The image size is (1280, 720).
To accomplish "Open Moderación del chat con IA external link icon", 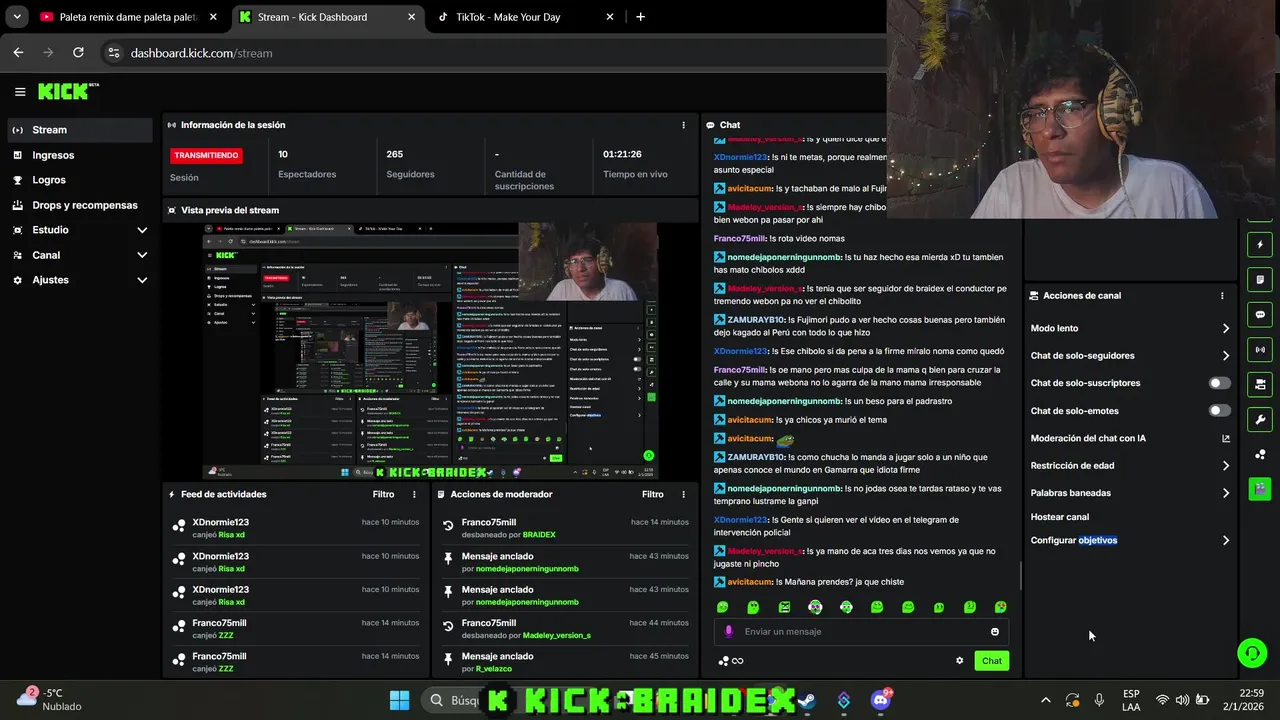I will coord(1226,438).
